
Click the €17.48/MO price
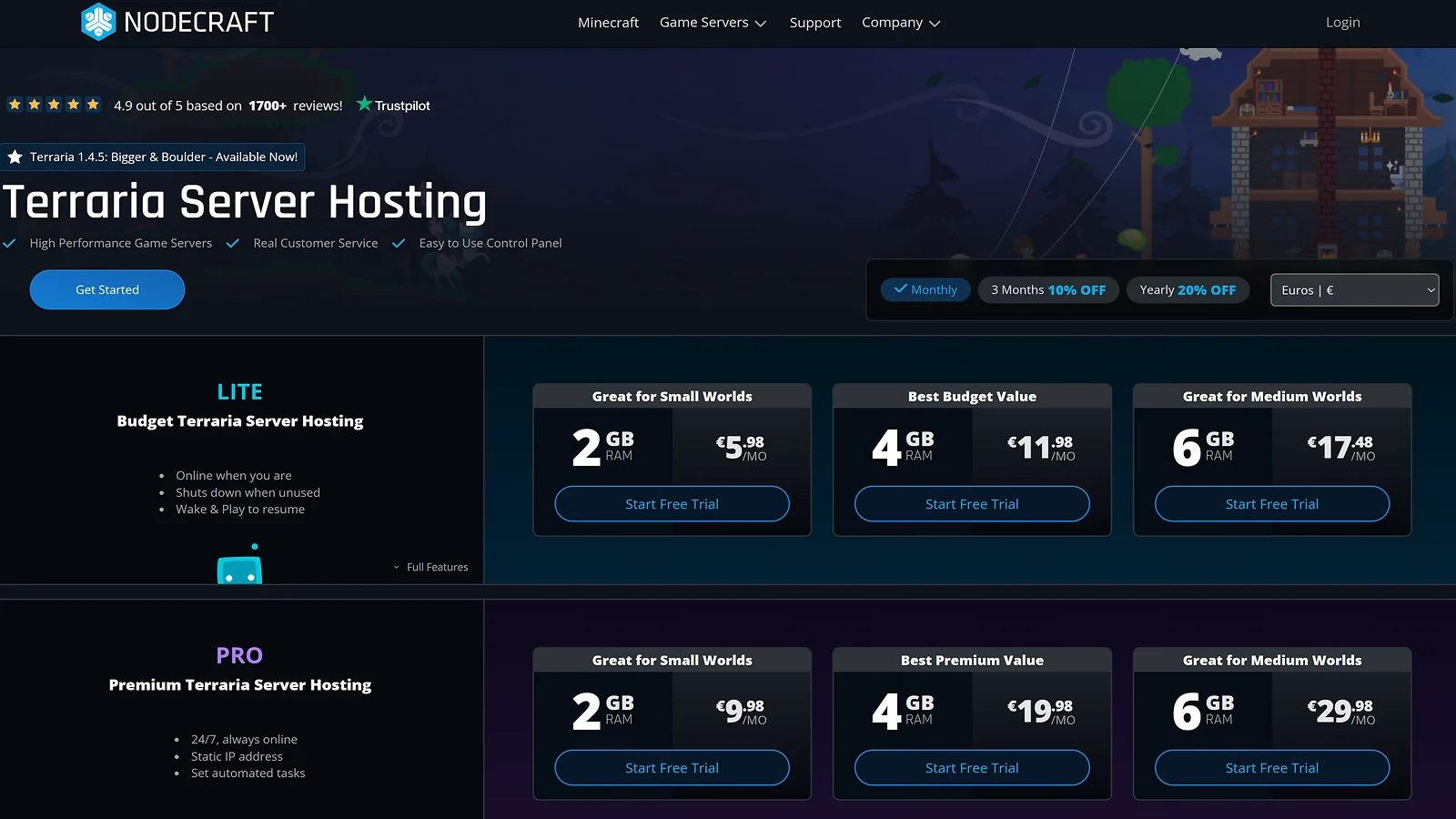[1341, 447]
